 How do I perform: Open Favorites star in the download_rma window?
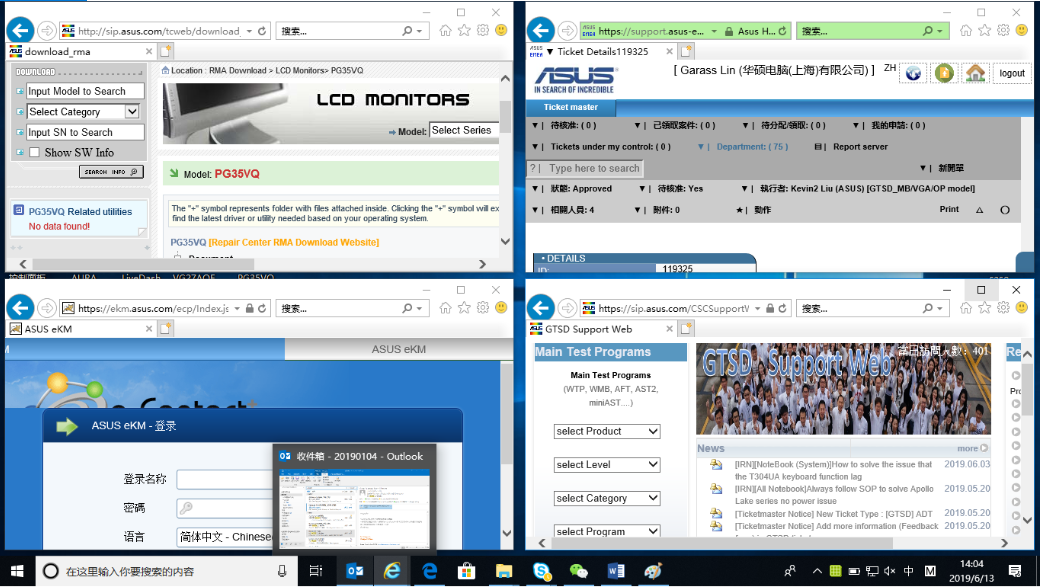(x=464, y=31)
